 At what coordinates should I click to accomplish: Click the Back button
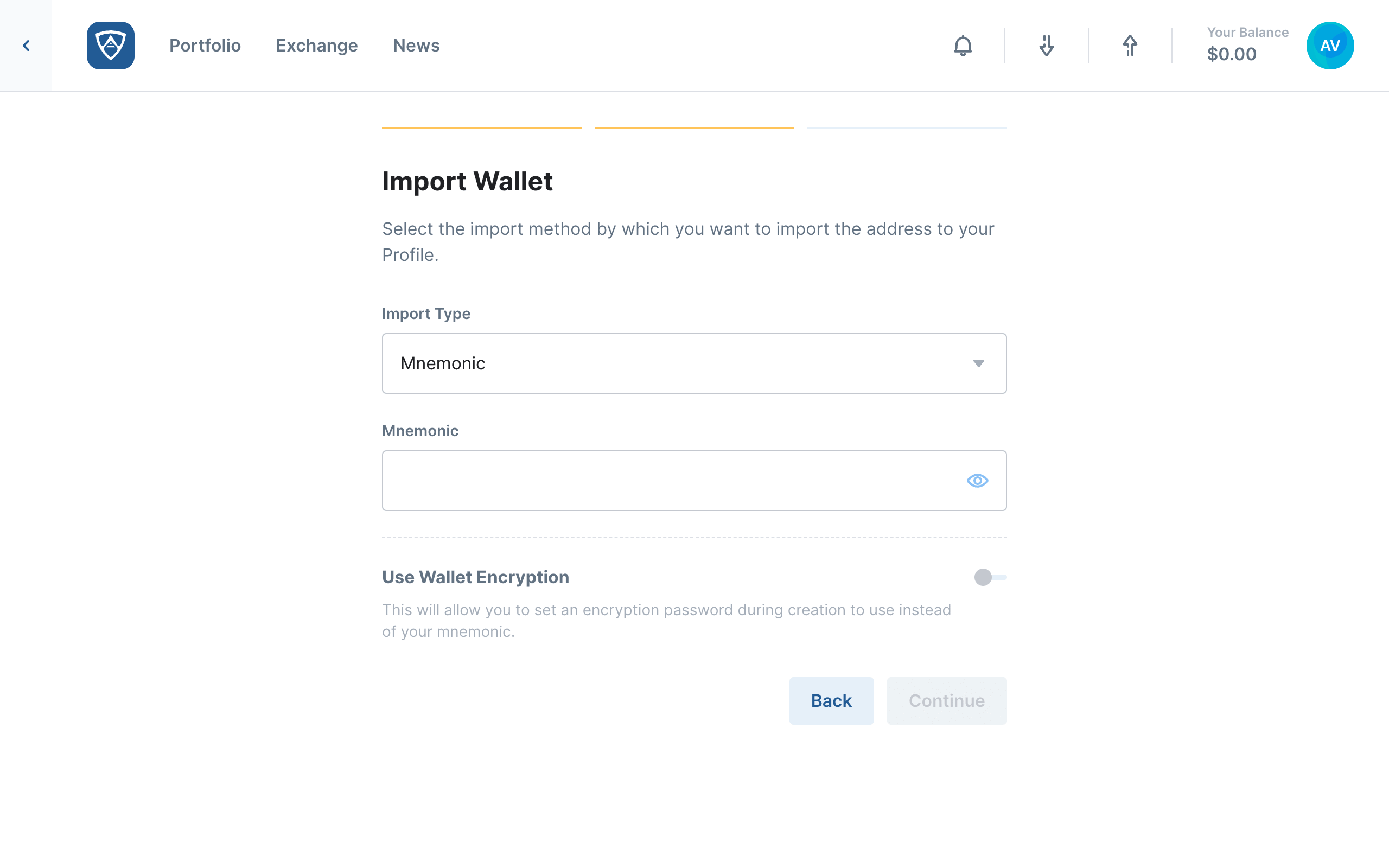pos(831,700)
